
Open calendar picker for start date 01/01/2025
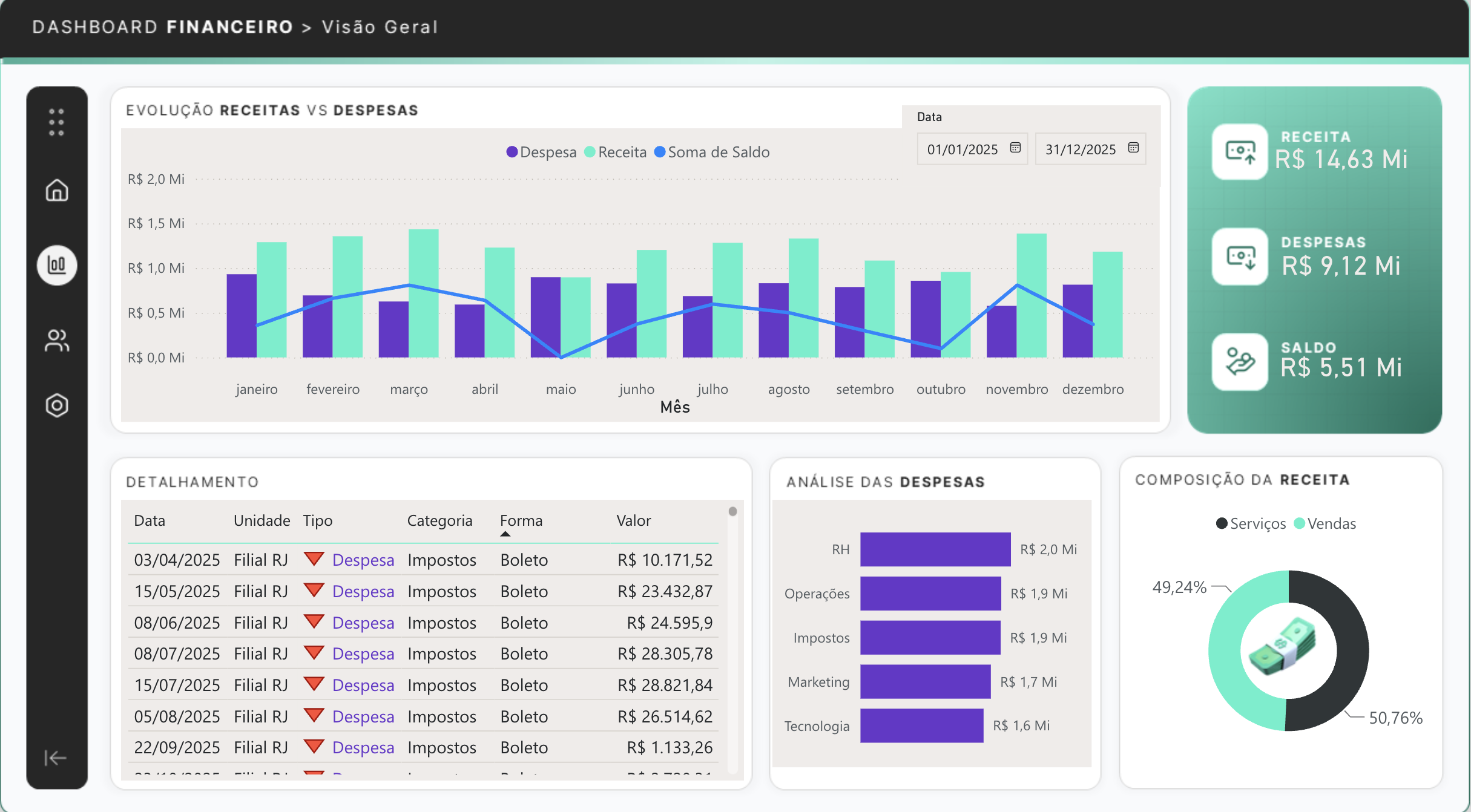coord(1015,148)
